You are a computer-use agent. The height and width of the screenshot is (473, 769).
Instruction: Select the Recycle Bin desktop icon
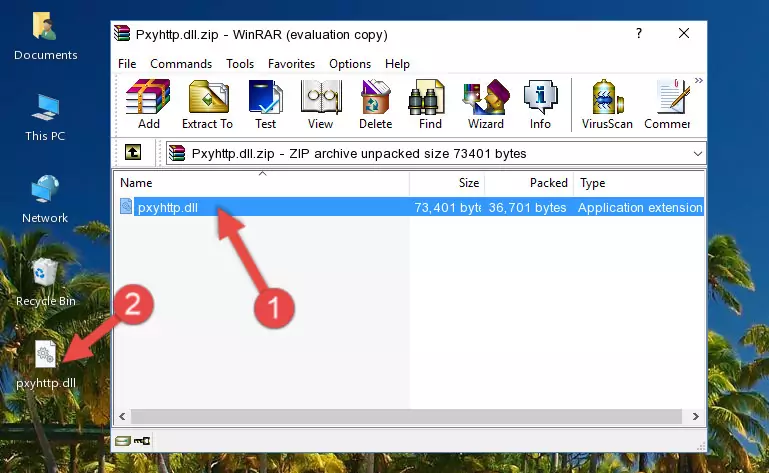pos(46,283)
